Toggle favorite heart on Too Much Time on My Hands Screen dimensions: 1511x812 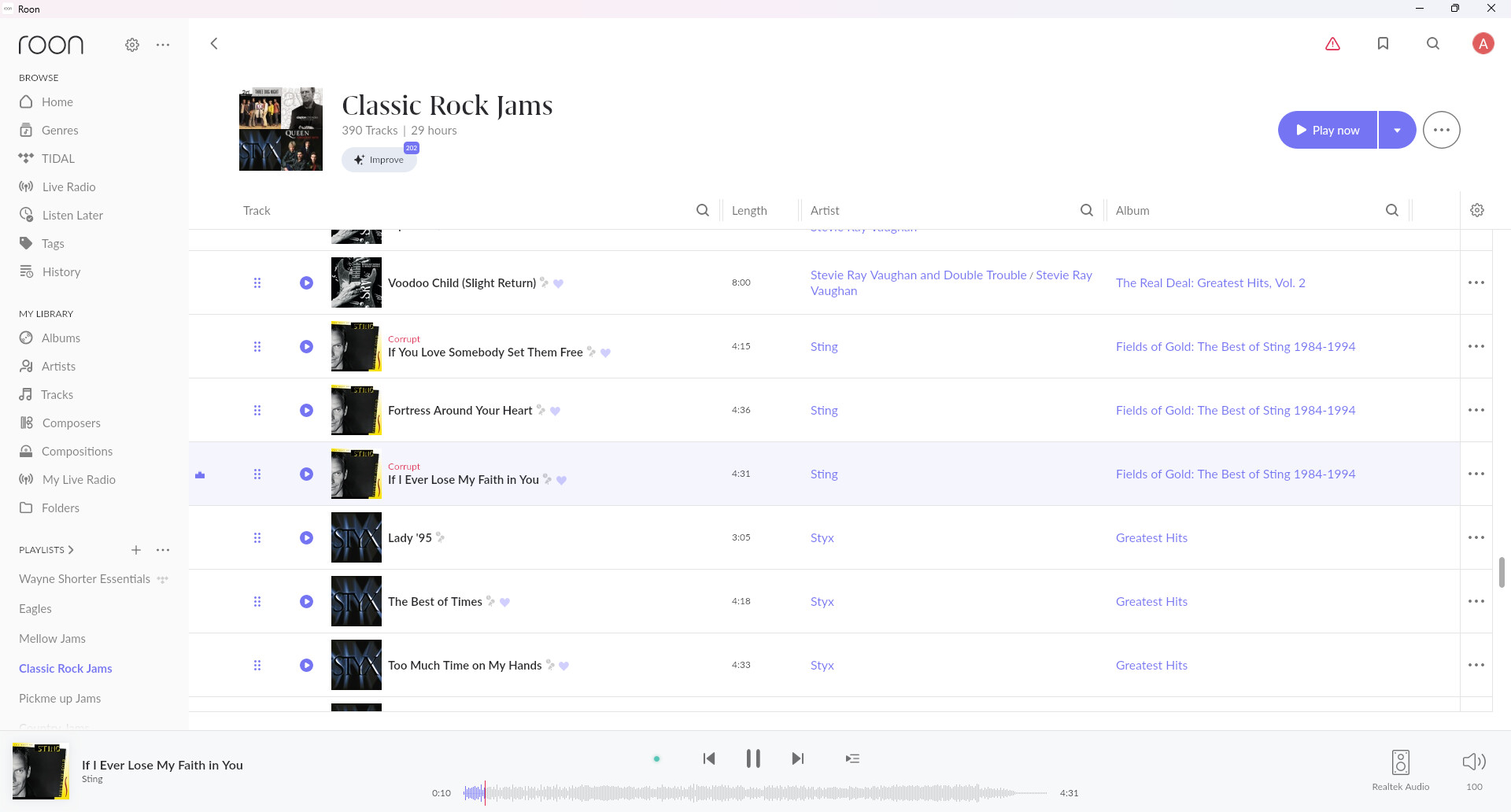point(564,666)
